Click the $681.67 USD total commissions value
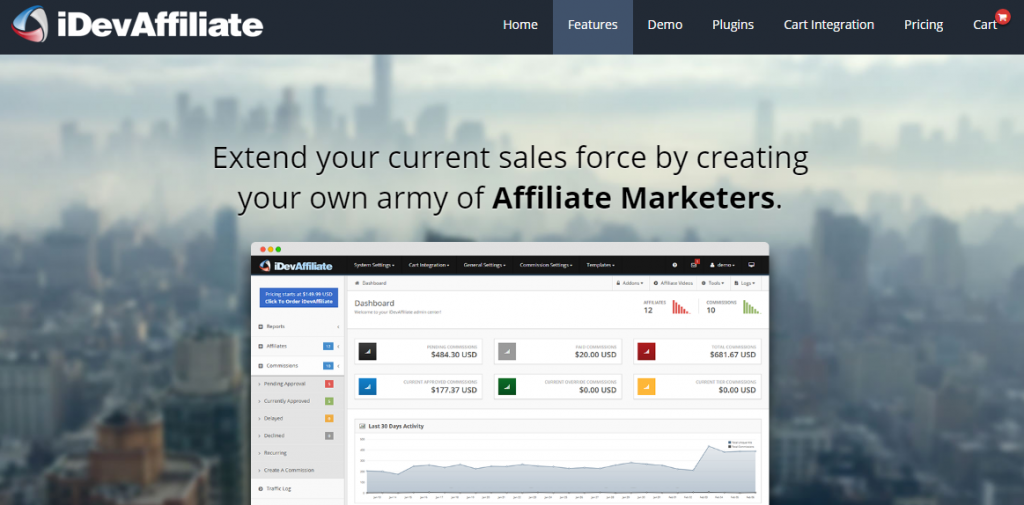 [x=733, y=355]
